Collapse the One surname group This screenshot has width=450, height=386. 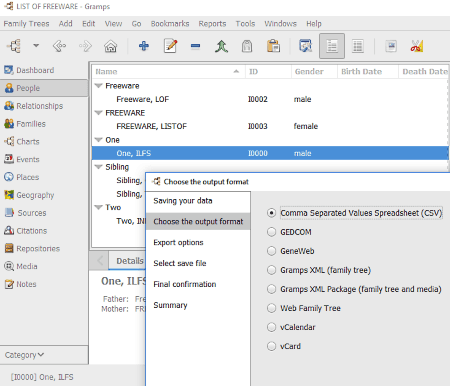point(98,140)
